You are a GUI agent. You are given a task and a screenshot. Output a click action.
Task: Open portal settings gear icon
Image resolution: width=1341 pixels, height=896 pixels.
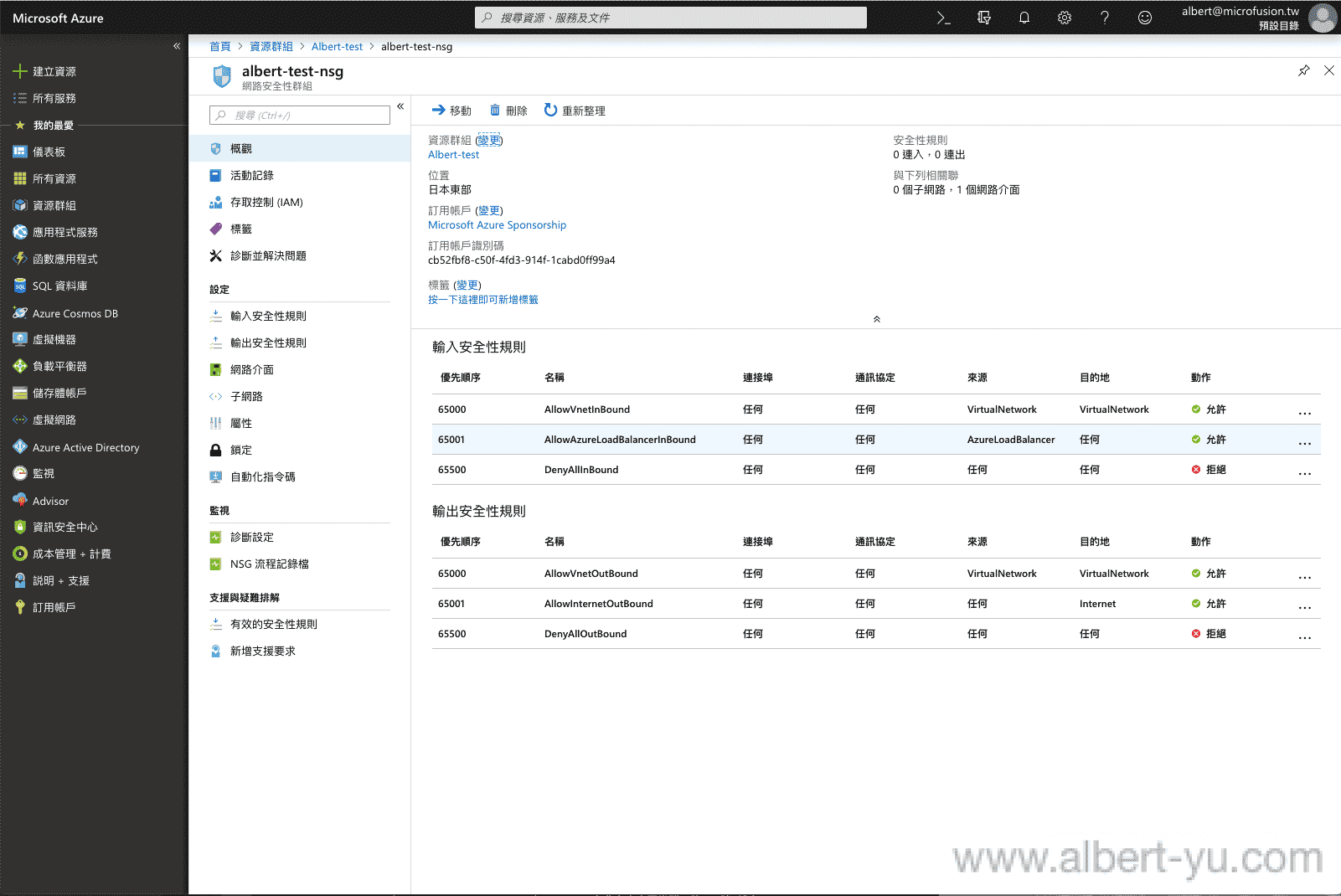coord(1065,18)
